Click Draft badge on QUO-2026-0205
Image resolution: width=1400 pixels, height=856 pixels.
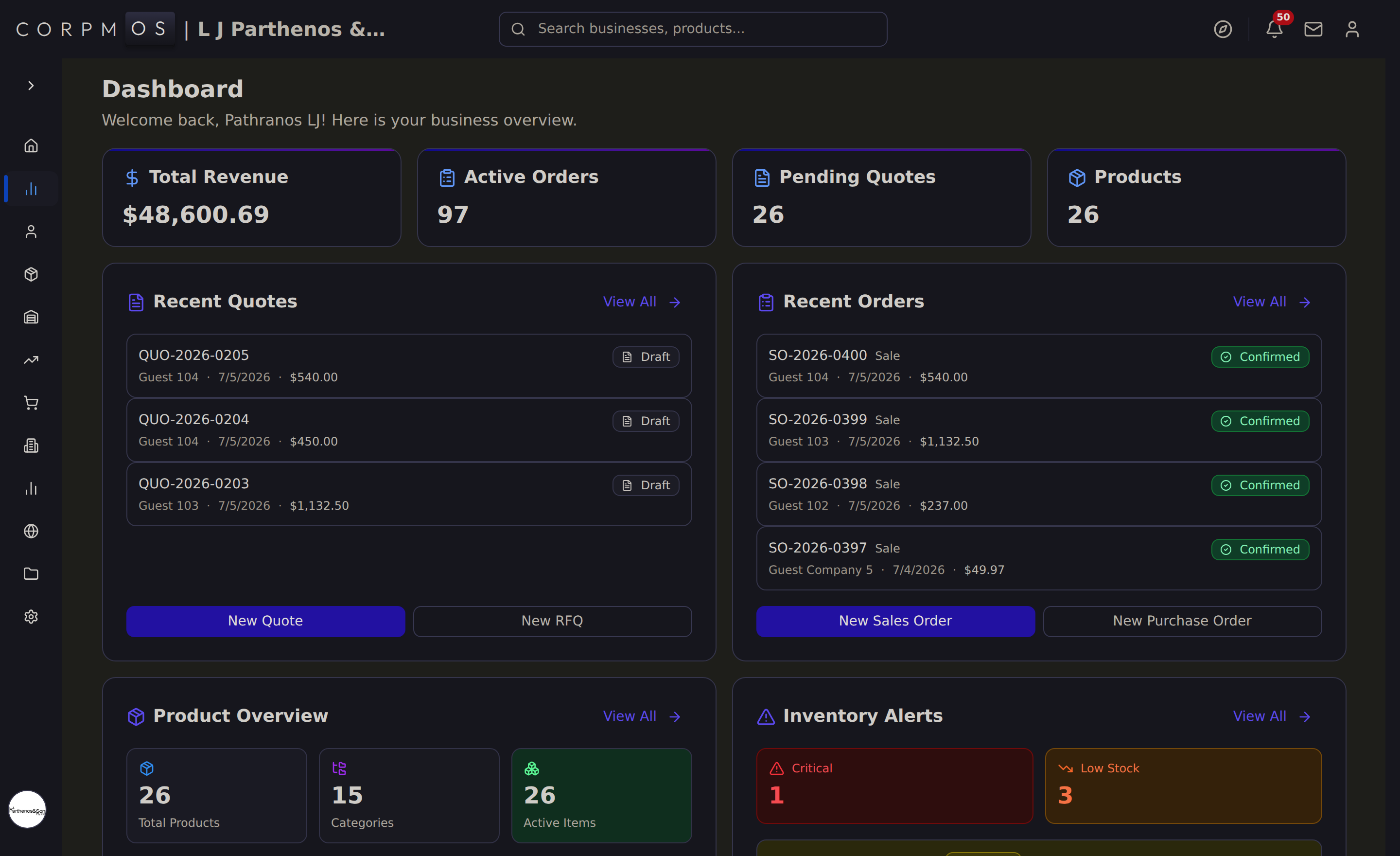(x=646, y=357)
